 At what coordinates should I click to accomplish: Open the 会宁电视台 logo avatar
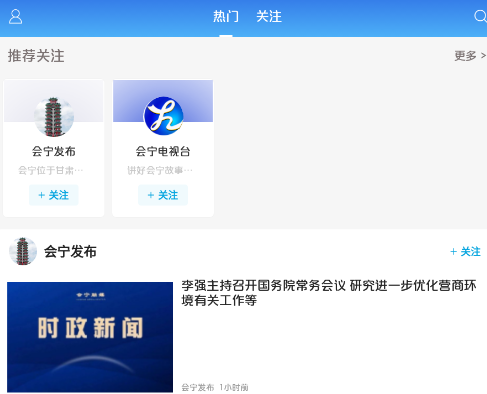(163, 116)
